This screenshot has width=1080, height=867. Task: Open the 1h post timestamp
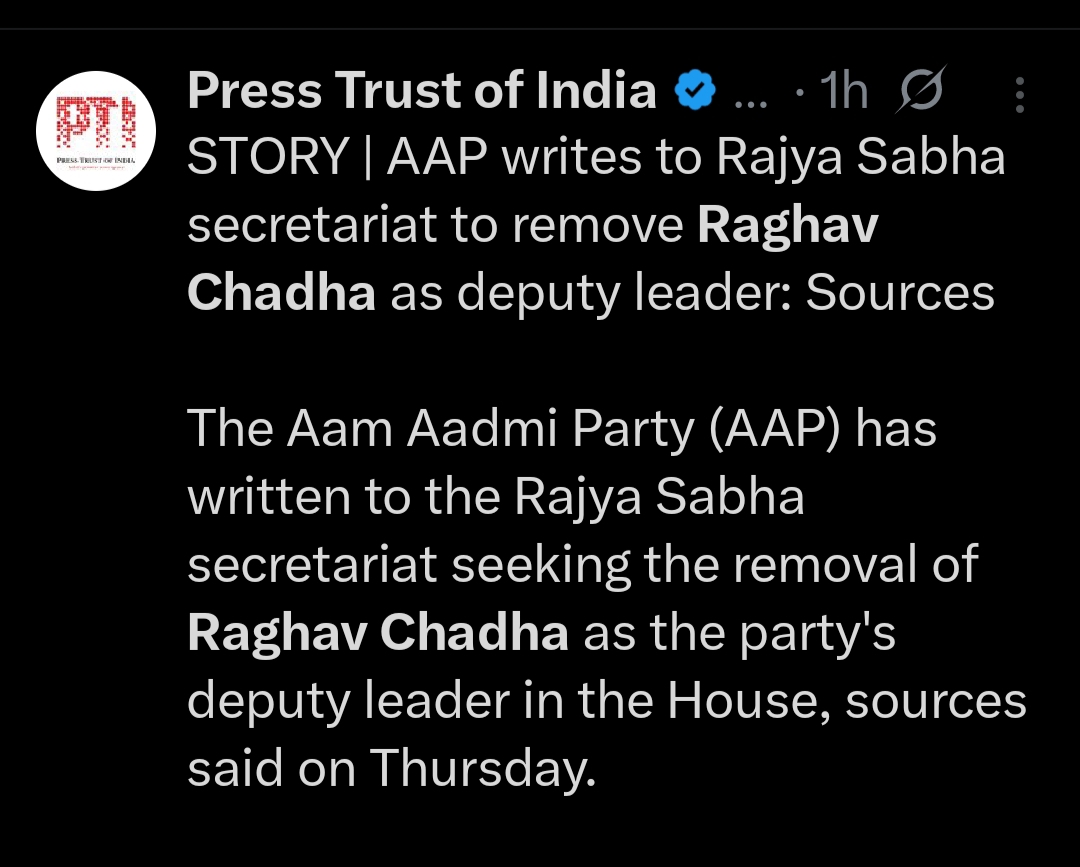click(843, 93)
